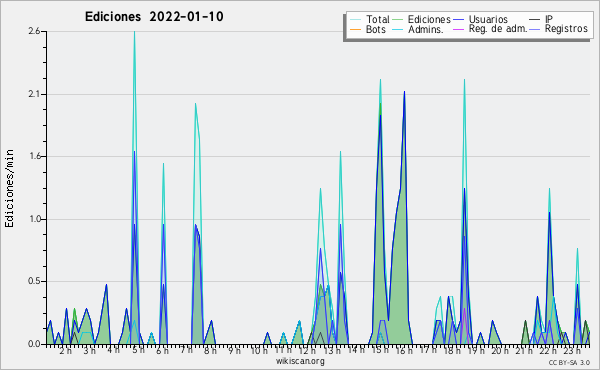Image resolution: width=600 pixels, height=370 pixels.
Task: Click the '16 h' x-axis label
Action: pyautogui.click(x=404, y=350)
